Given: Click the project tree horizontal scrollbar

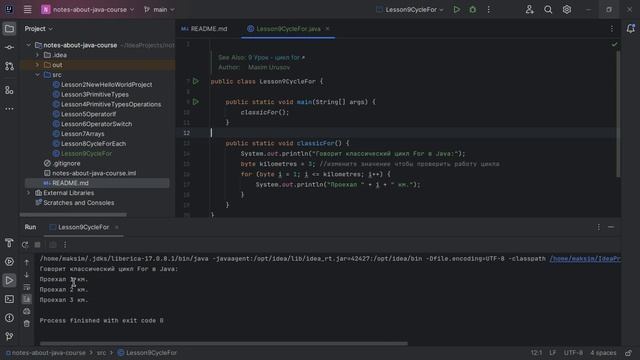Looking at the screenshot, I should coord(73,214).
